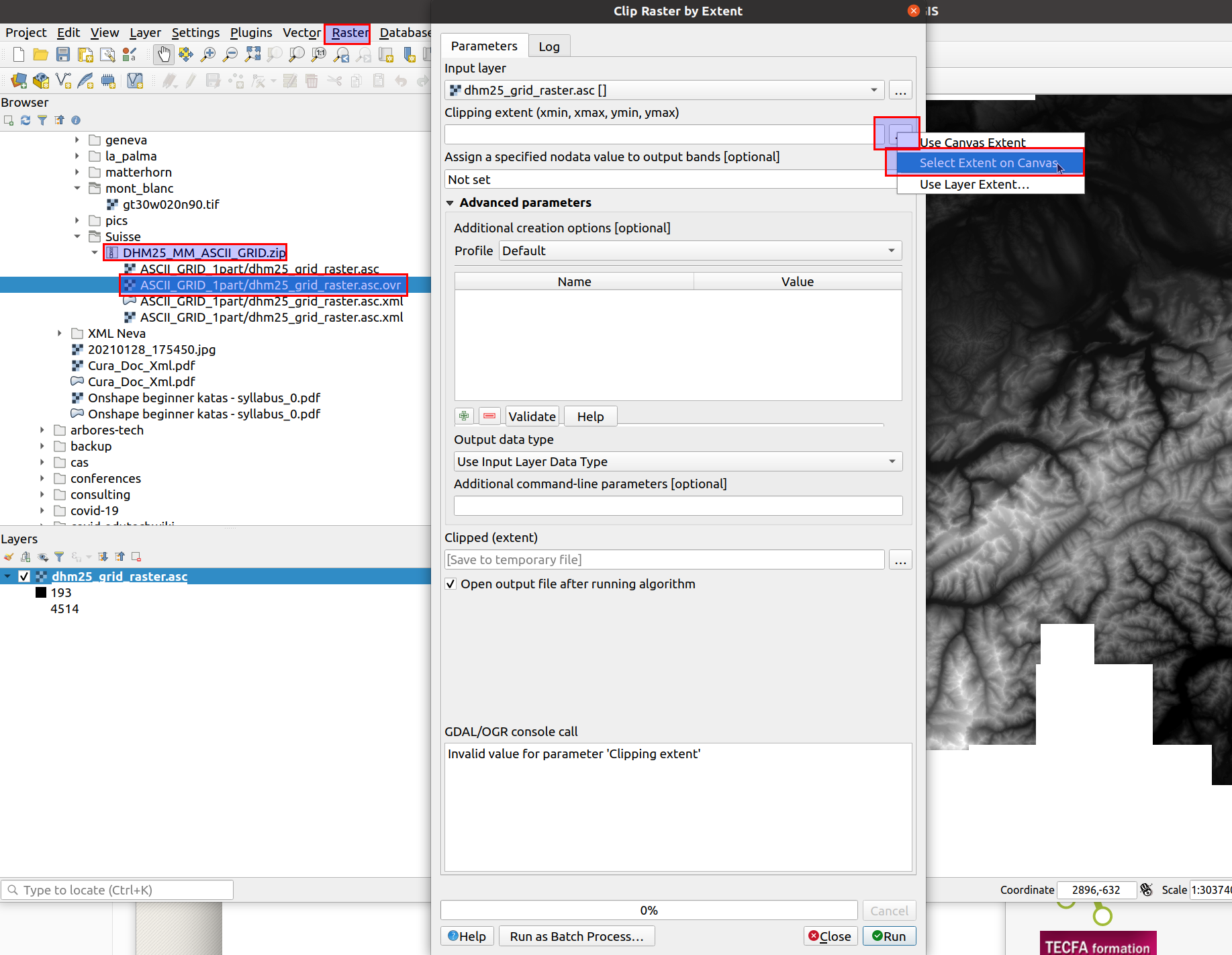The height and width of the screenshot is (955, 1232).
Task: Click the Zoom In magnifier tool
Action: pyautogui.click(x=208, y=55)
